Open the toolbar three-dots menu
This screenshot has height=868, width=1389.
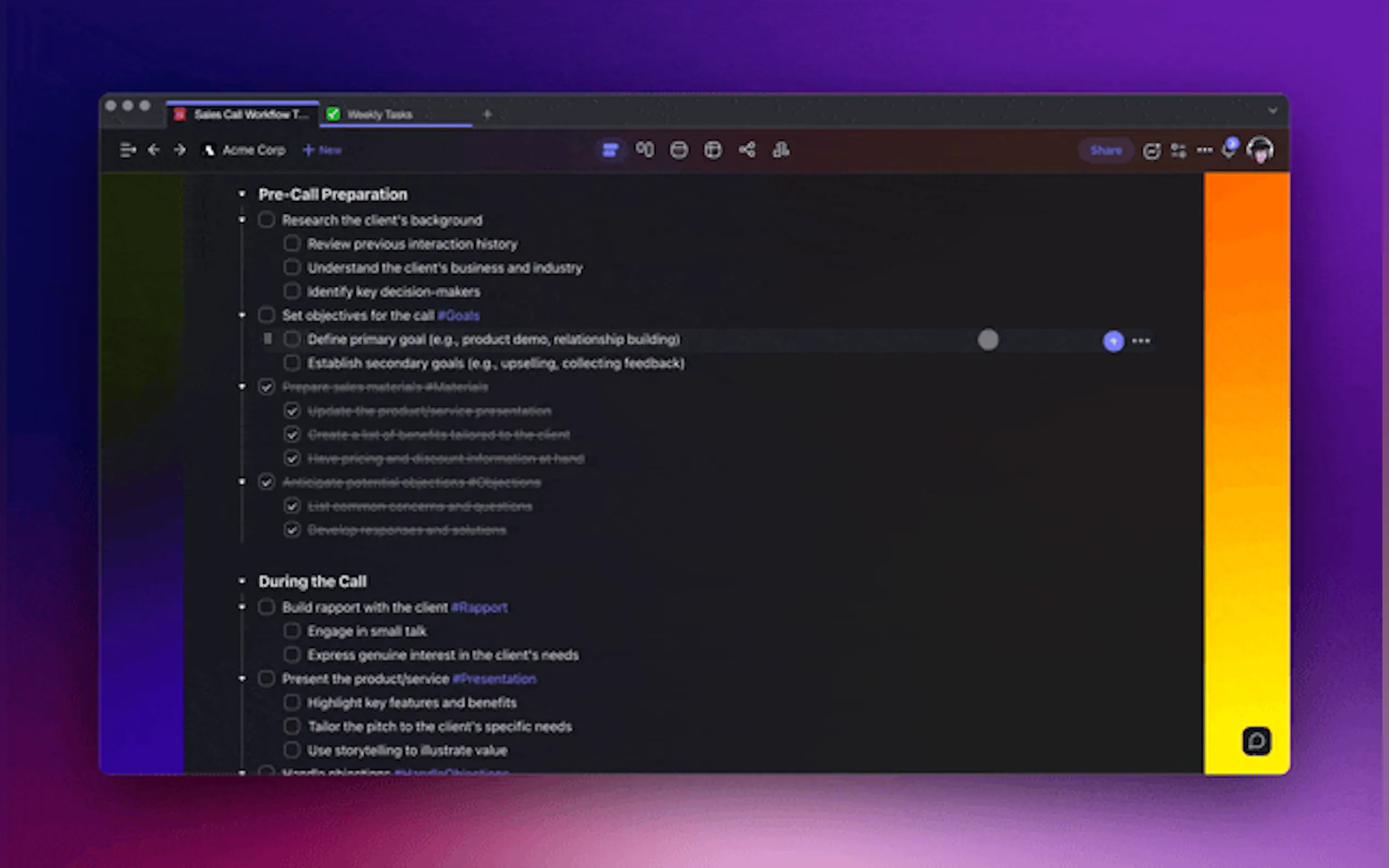pyautogui.click(x=1205, y=150)
